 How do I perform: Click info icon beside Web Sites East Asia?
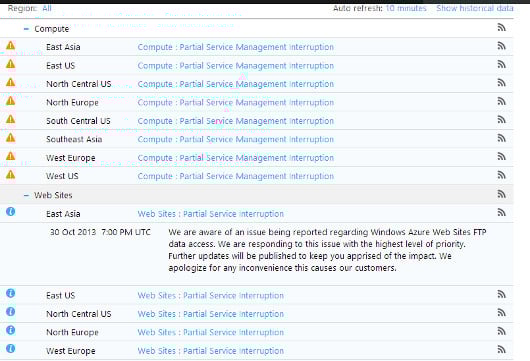(10, 212)
